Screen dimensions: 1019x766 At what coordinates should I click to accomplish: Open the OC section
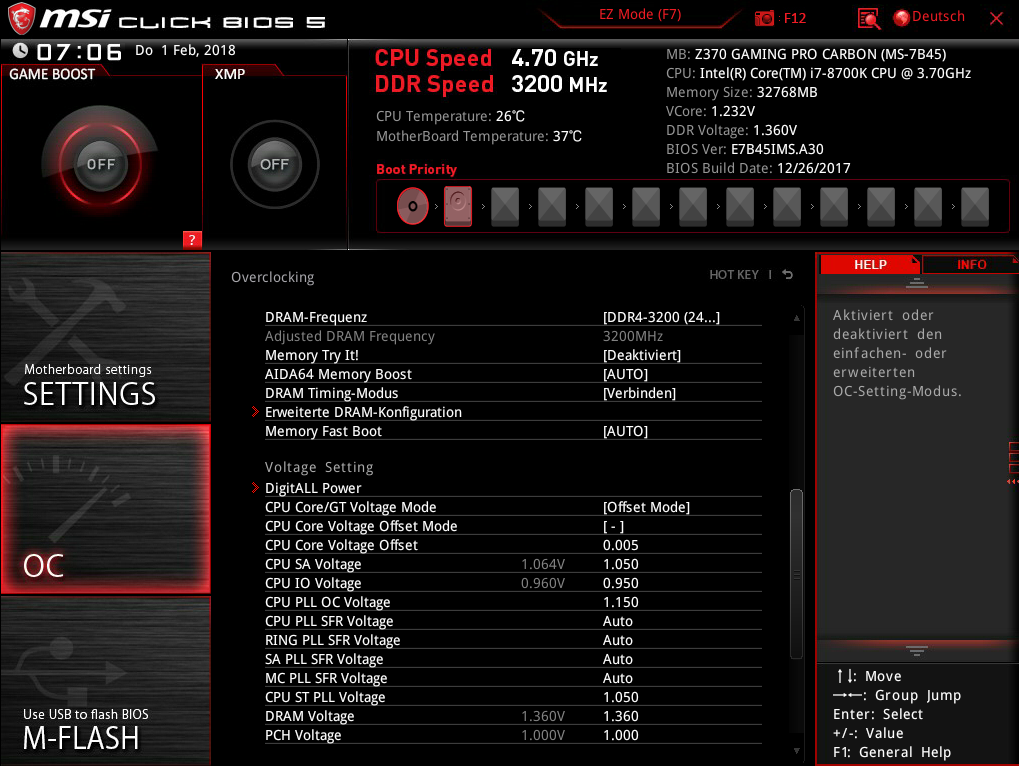click(x=106, y=509)
